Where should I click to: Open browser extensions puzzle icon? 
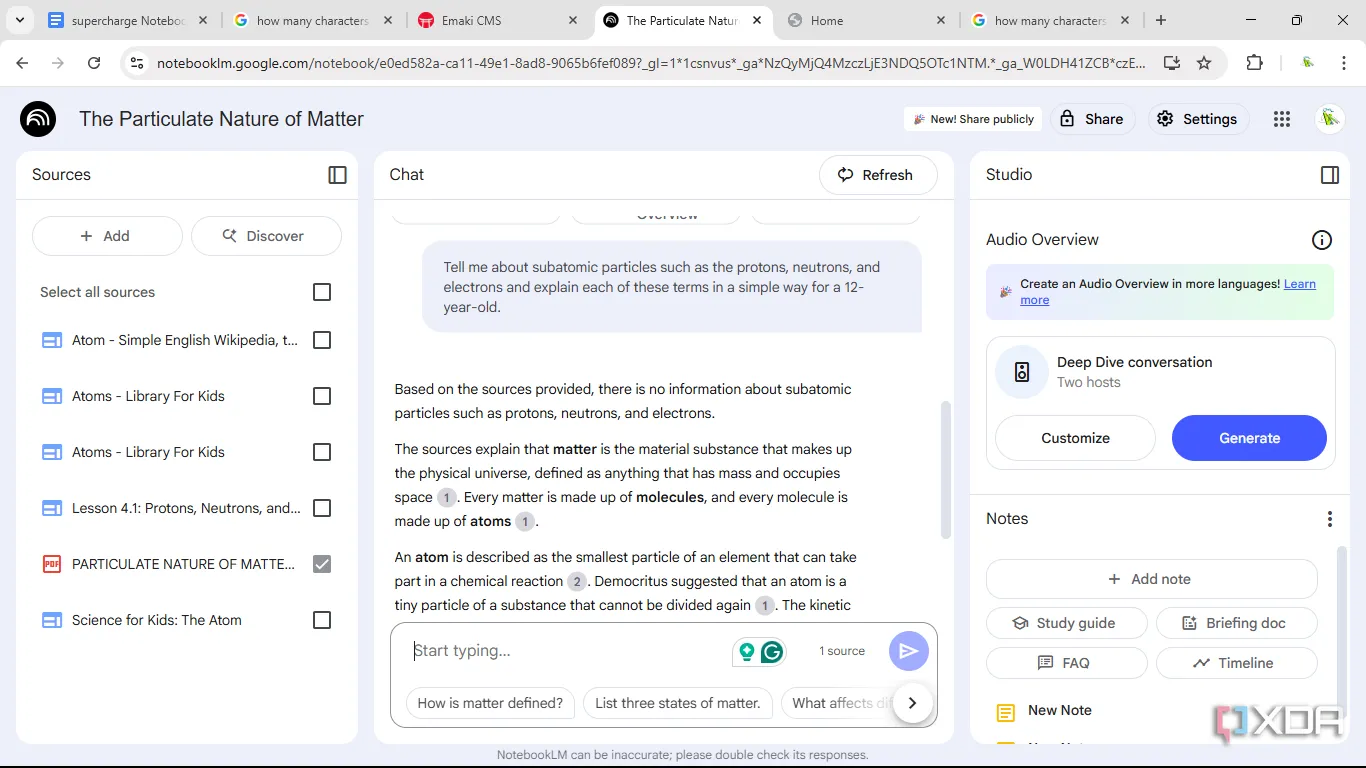[x=1254, y=63]
